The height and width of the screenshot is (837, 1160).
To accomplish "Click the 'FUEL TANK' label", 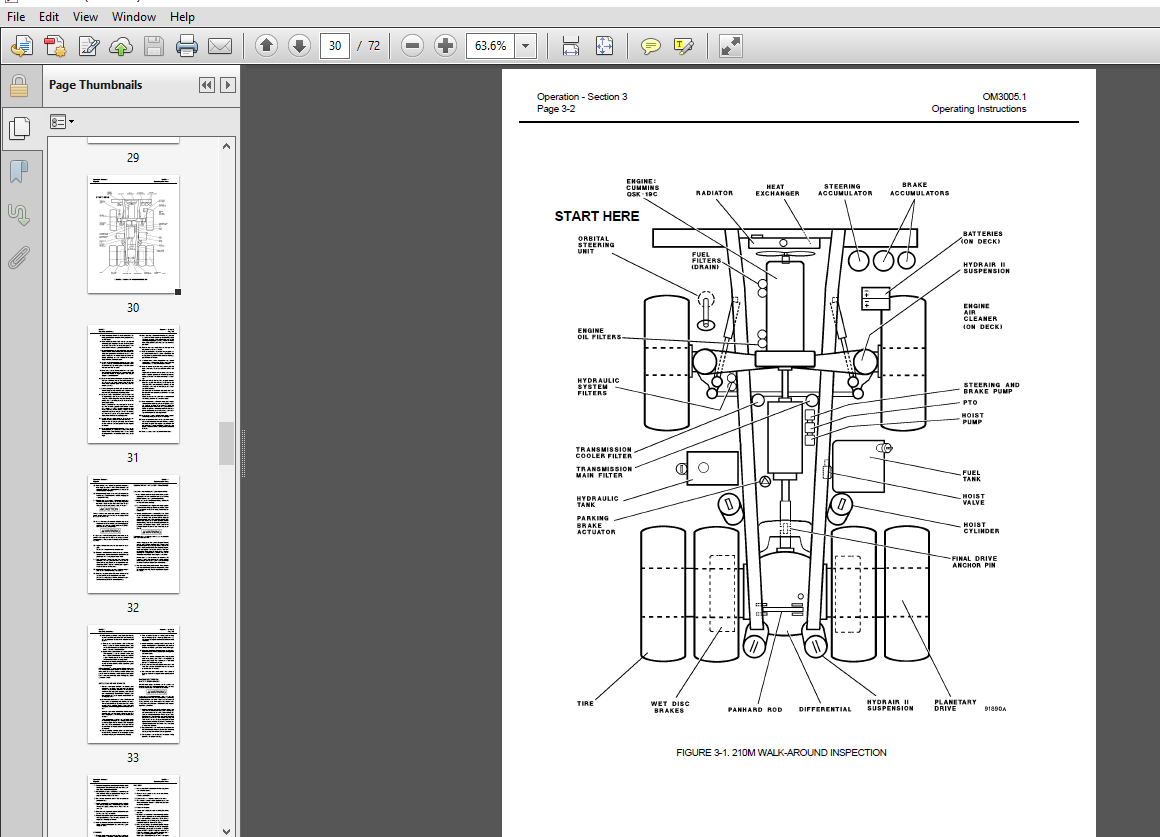I will [971, 476].
